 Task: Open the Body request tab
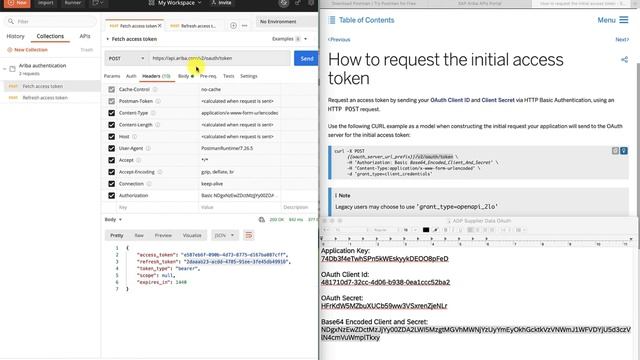coord(186,76)
